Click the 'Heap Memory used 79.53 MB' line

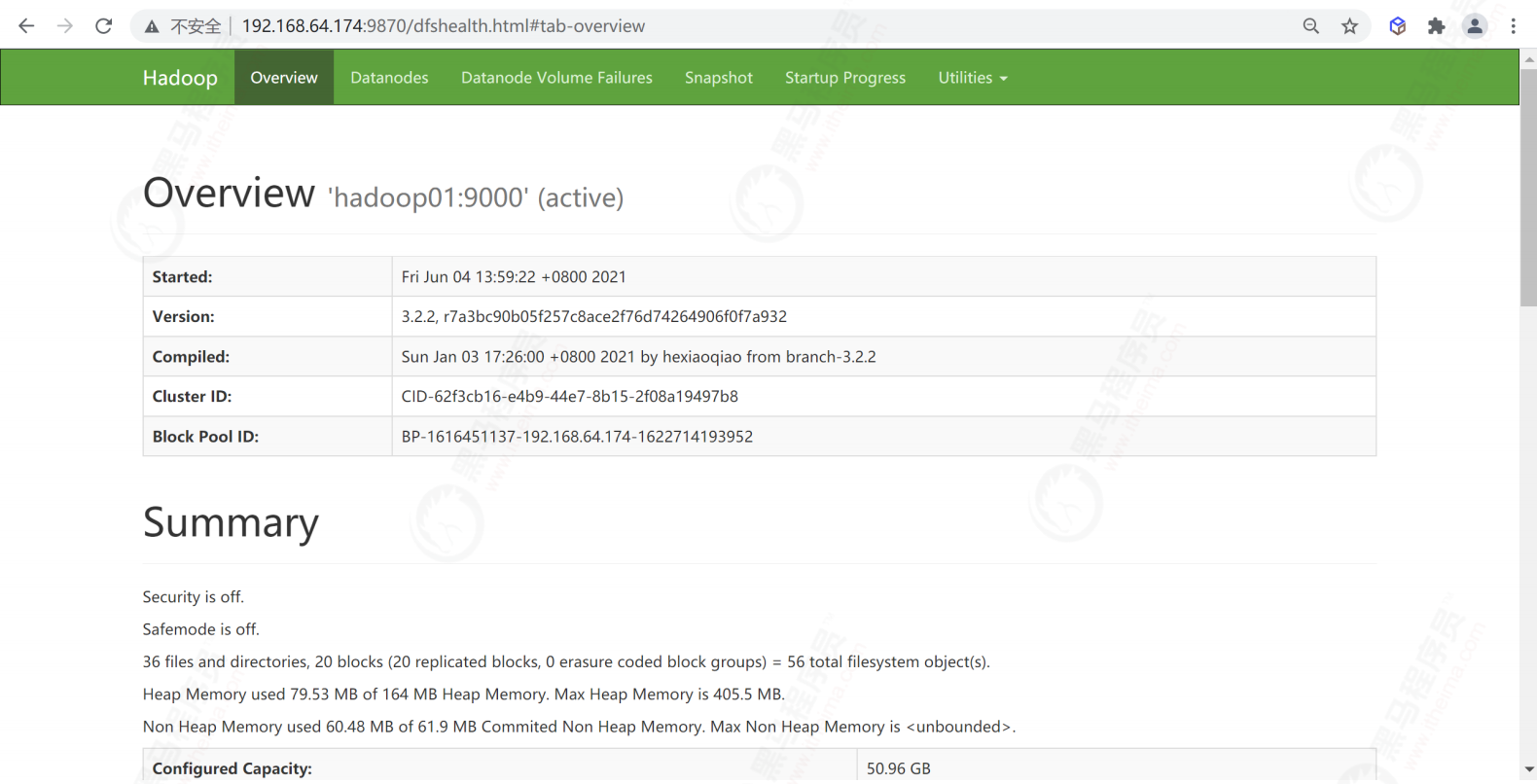(x=464, y=695)
